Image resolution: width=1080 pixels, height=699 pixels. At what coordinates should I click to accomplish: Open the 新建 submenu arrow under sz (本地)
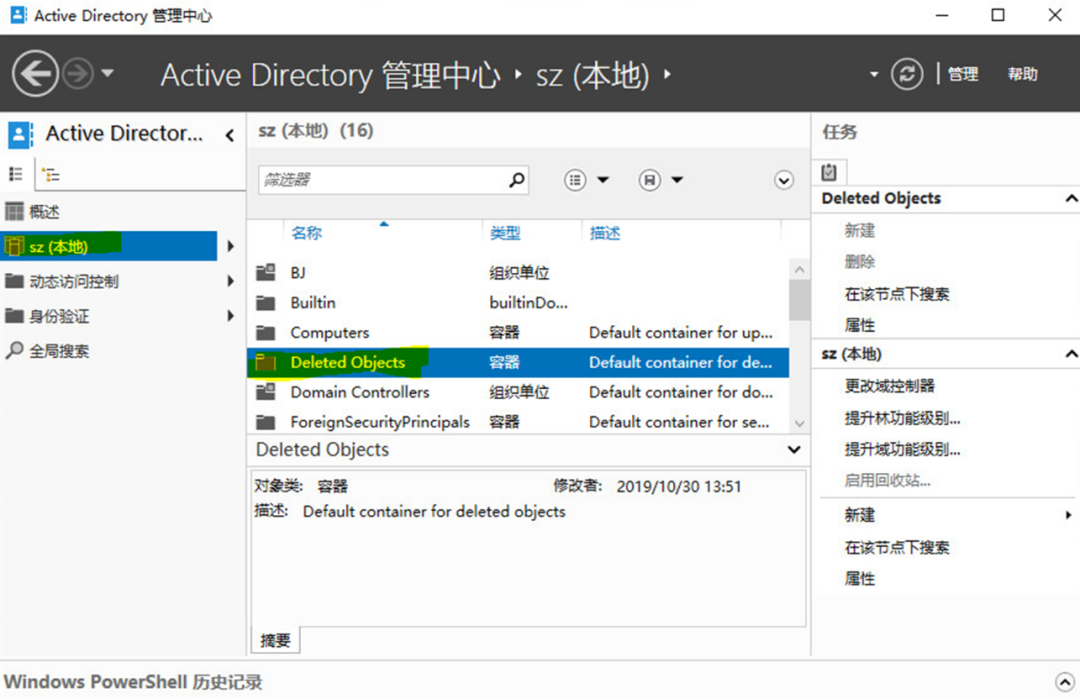1064,514
